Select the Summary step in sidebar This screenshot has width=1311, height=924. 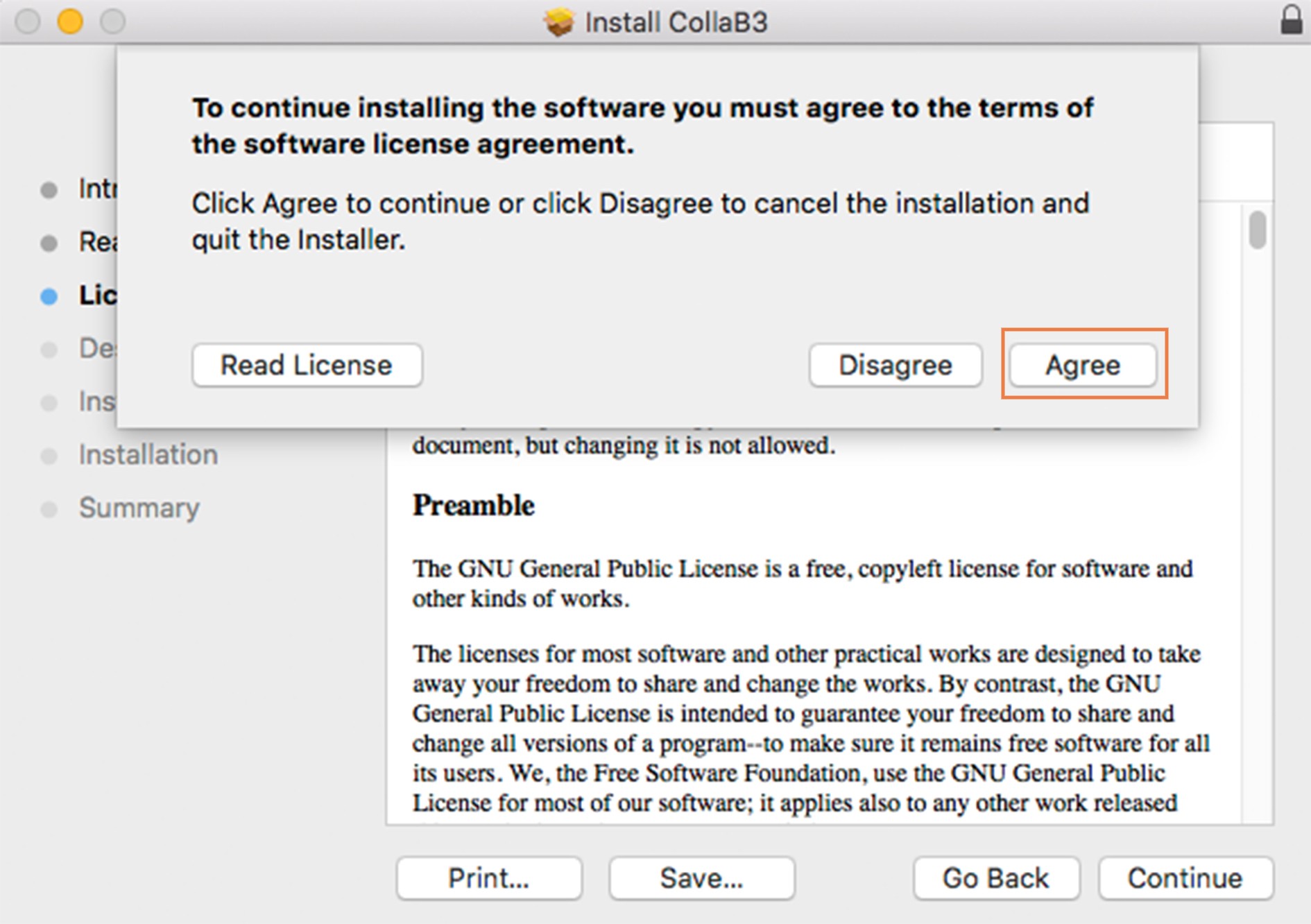139,508
